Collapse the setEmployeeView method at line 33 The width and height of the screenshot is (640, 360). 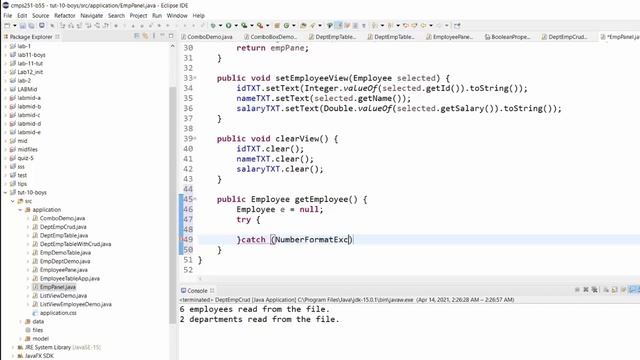[x=195, y=78]
